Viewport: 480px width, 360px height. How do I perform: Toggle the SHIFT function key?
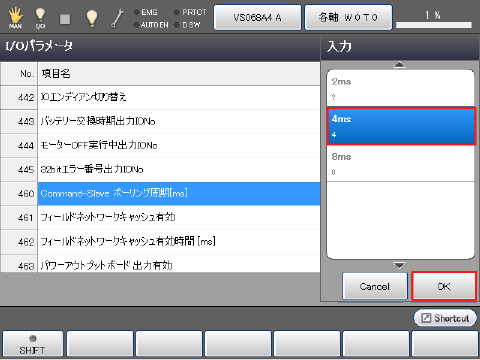click(32, 344)
